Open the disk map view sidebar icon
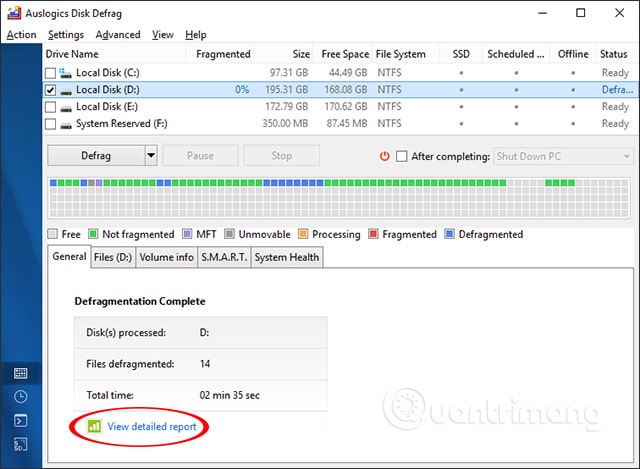Image resolution: width=640 pixels, height=469 pixels. coord(20,373)
